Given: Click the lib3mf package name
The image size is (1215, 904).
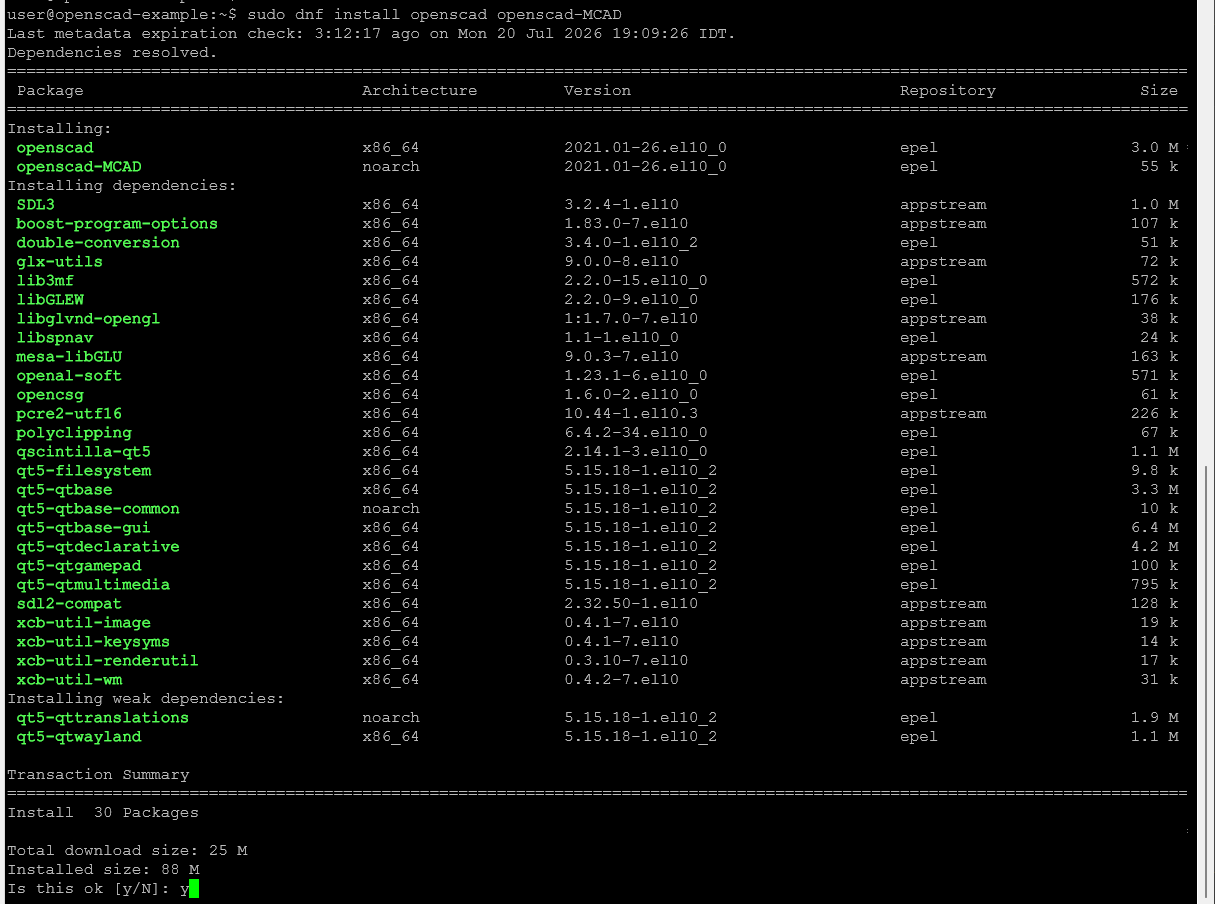Looking at the screenshot, I should click(45, 281).
